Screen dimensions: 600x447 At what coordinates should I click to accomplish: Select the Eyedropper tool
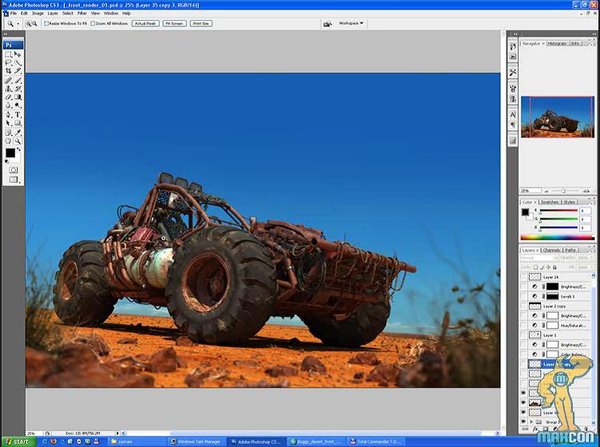[18, 132]
